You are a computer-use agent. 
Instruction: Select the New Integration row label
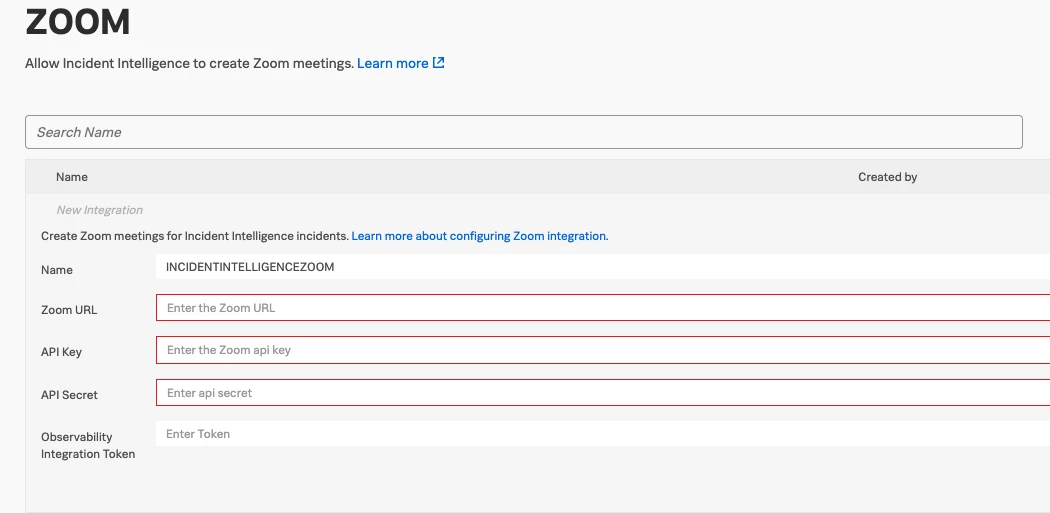tap(99, 210)
